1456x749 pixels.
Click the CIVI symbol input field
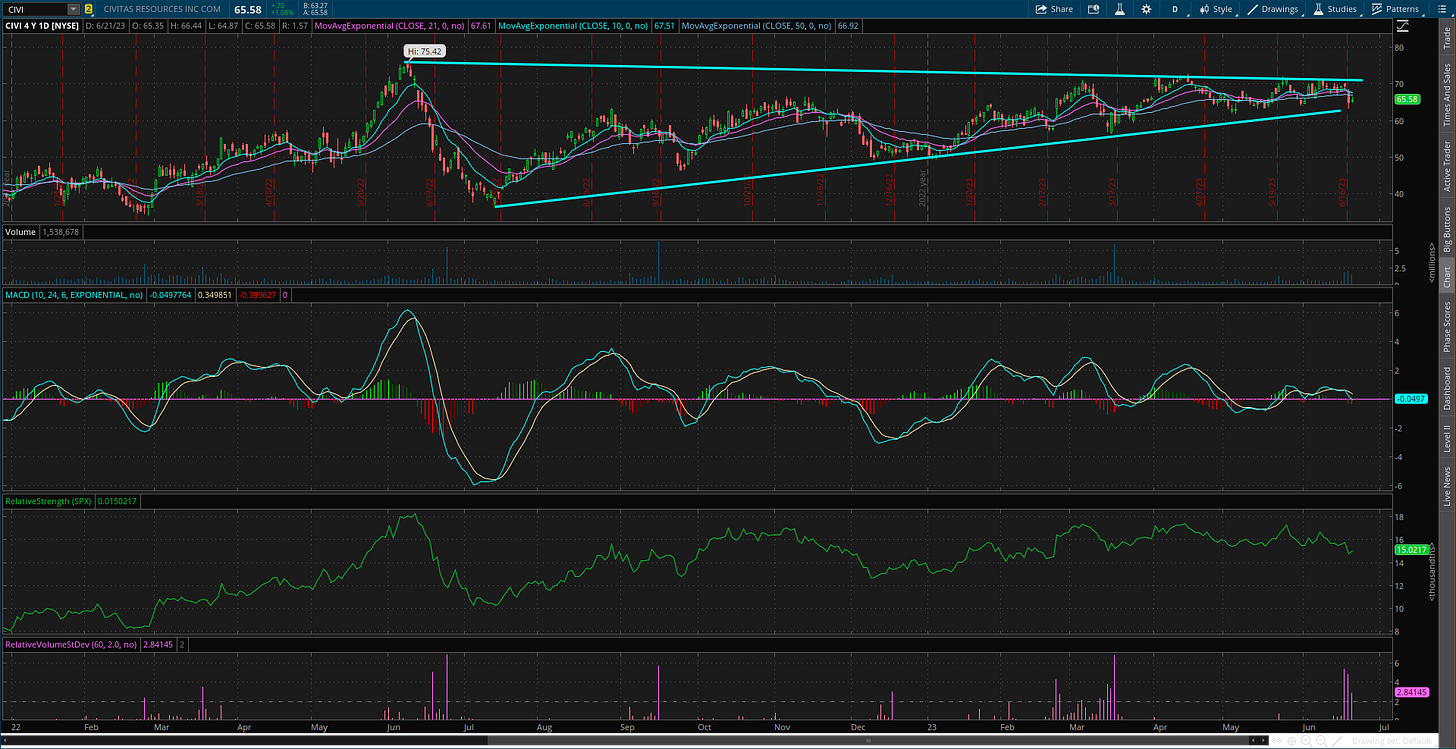(x=35, y=9)
